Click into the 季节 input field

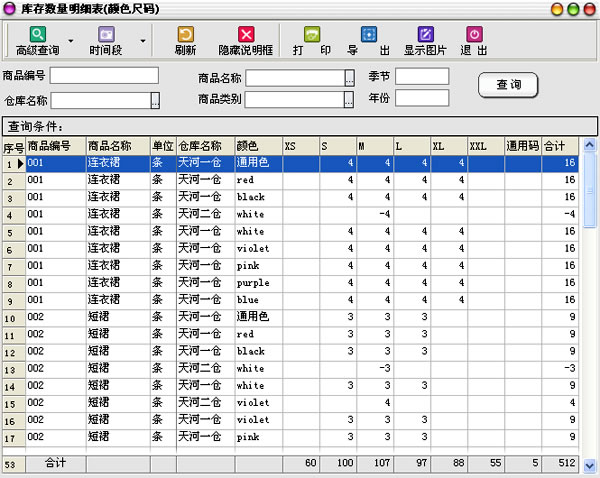(x=421, y=76)
